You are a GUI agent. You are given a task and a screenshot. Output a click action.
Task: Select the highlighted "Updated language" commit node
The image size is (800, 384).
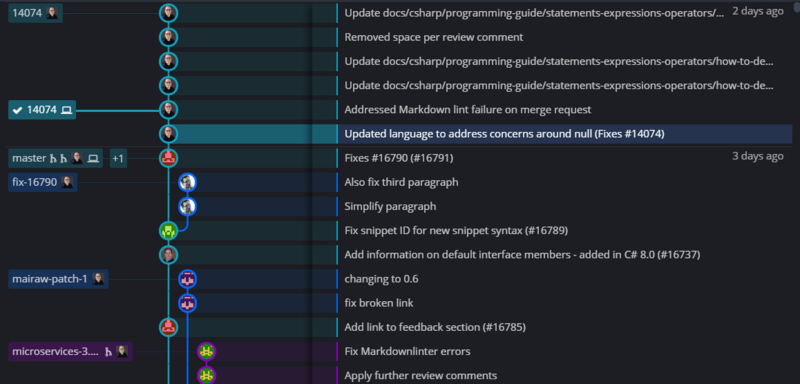click(x=168, y=134)
